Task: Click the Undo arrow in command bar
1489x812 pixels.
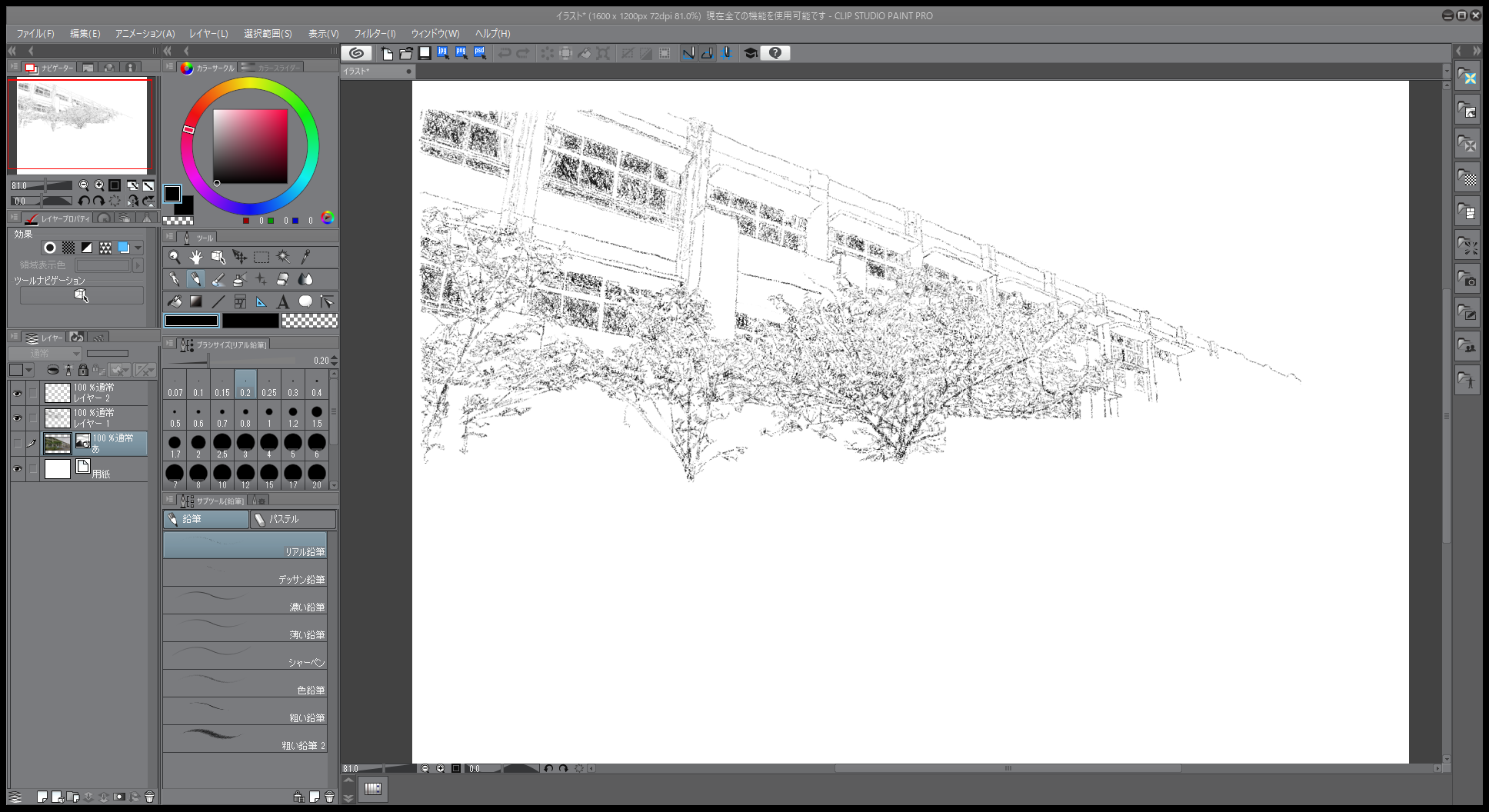Action: pyautogui.click(x=505, y=53)
